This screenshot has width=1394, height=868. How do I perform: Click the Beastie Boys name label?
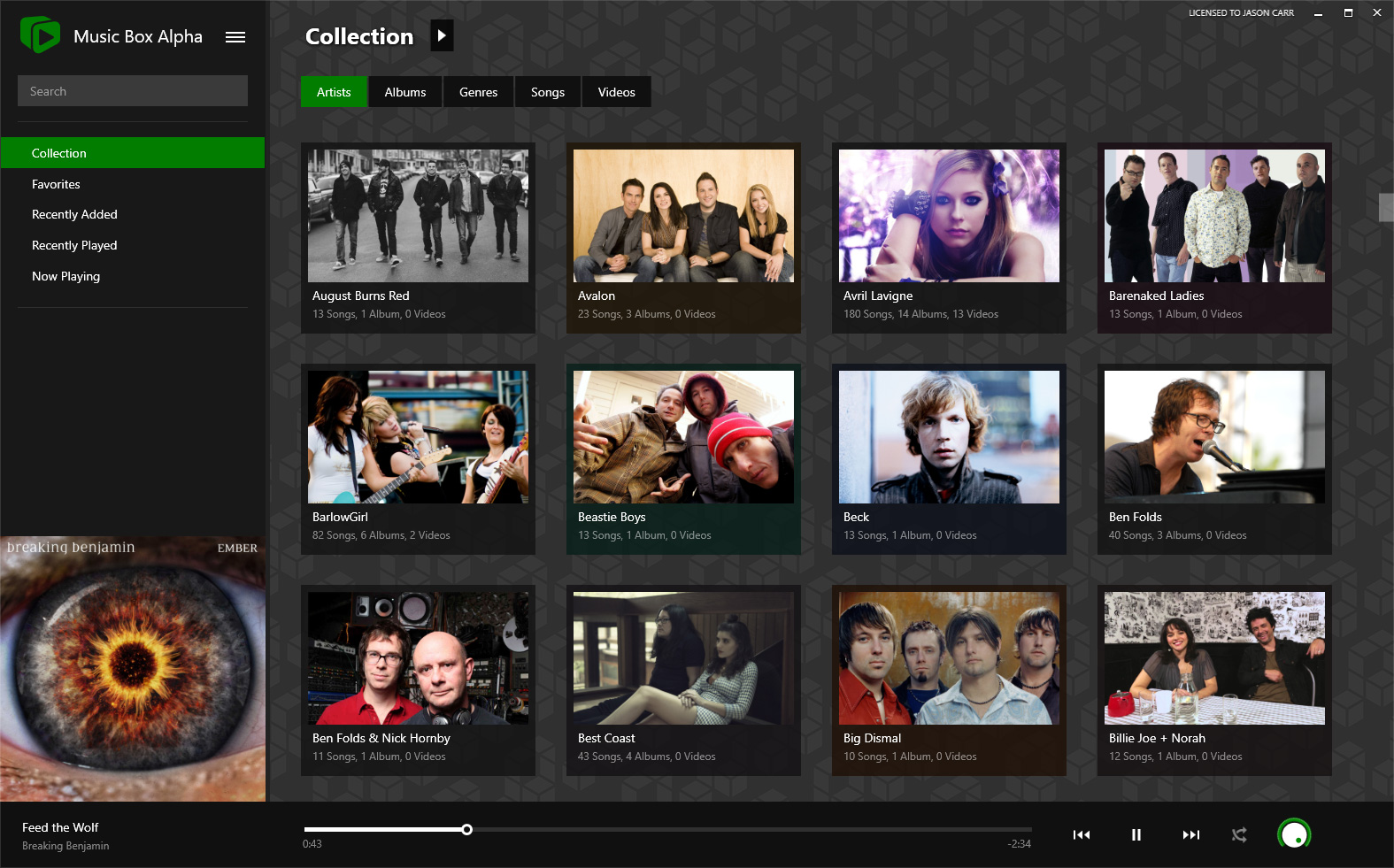coord(612,517)
